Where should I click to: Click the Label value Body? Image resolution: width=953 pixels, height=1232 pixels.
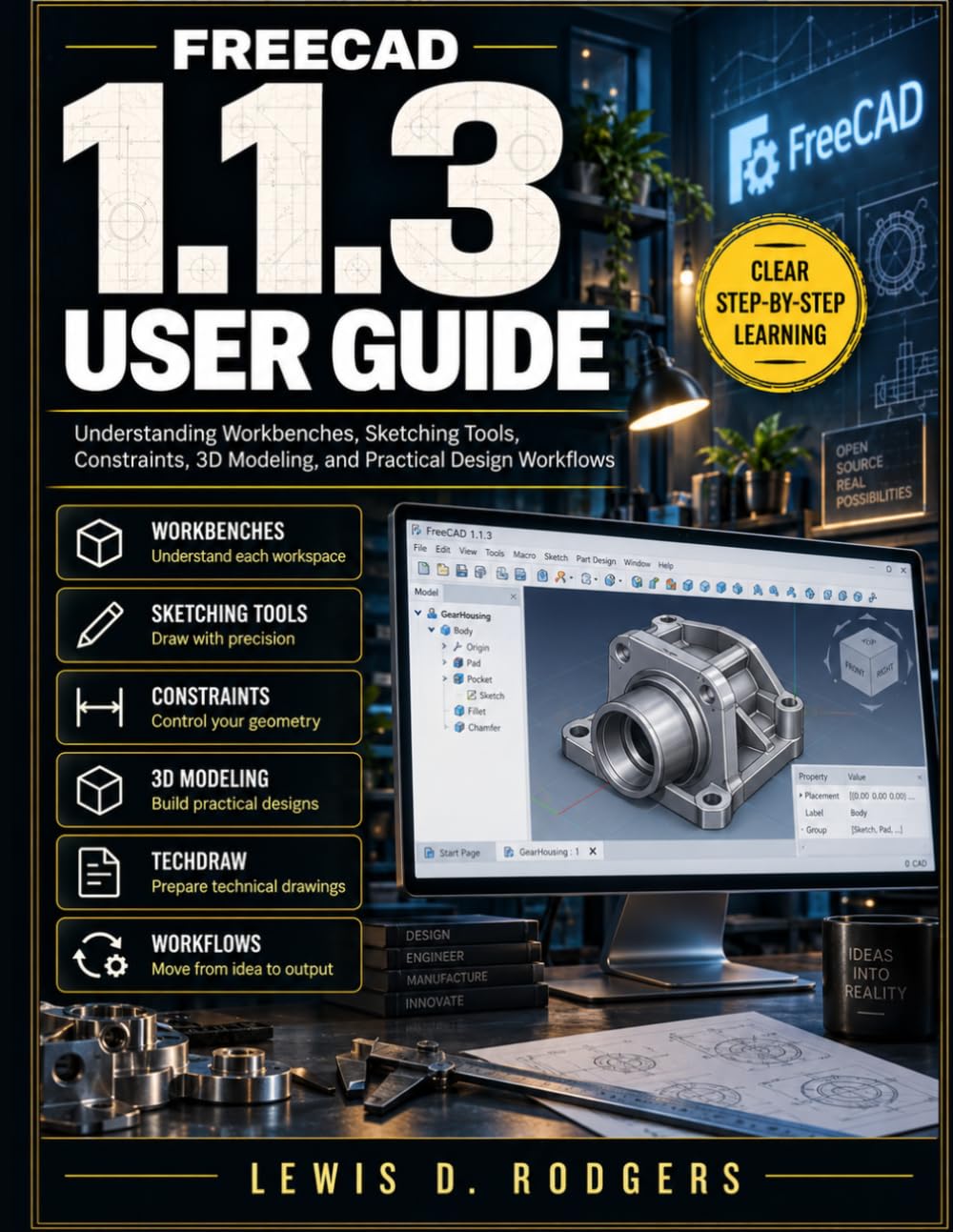pos(859,813)
